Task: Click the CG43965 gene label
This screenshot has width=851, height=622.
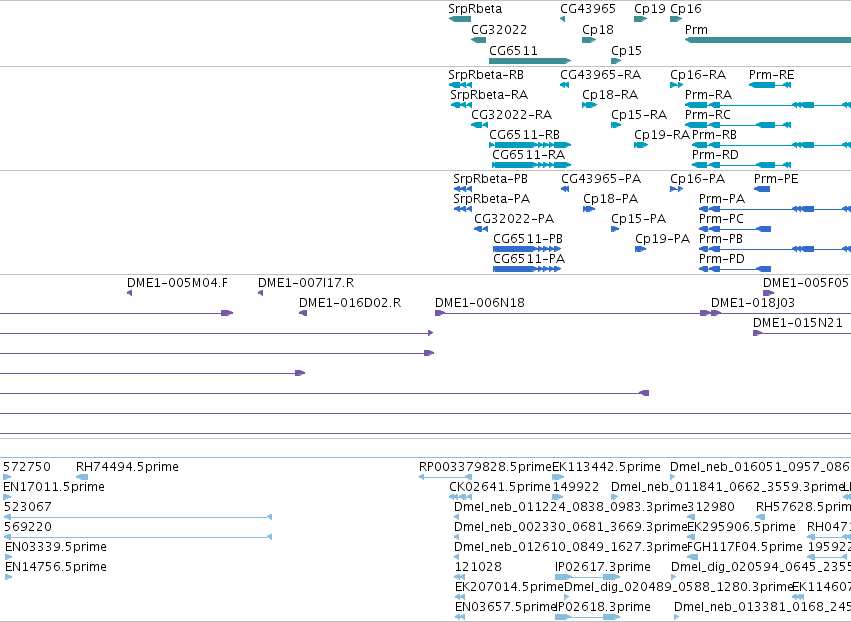Action: 588,9
